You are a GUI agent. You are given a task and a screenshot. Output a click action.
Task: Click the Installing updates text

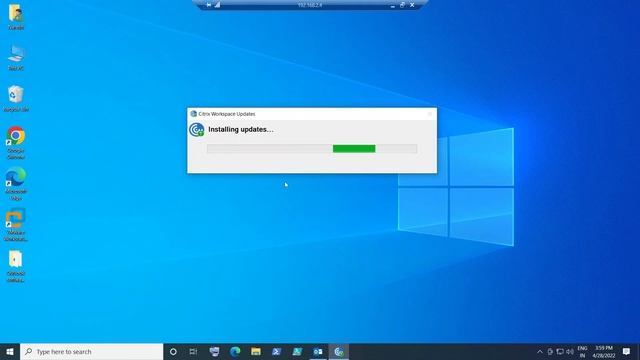(x=241, y=129)
